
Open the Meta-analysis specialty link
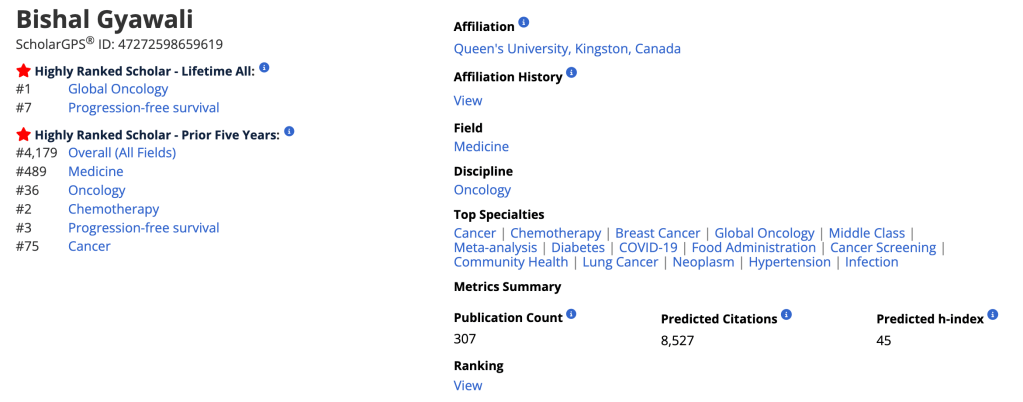pyautogui.click(x=496, y=248)
